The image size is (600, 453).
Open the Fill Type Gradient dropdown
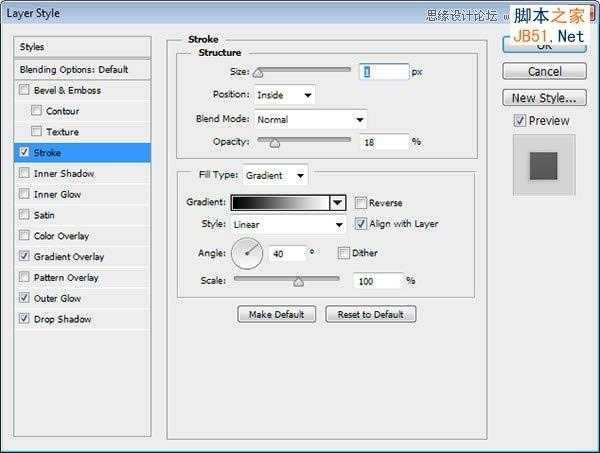[x=275, y=176]
